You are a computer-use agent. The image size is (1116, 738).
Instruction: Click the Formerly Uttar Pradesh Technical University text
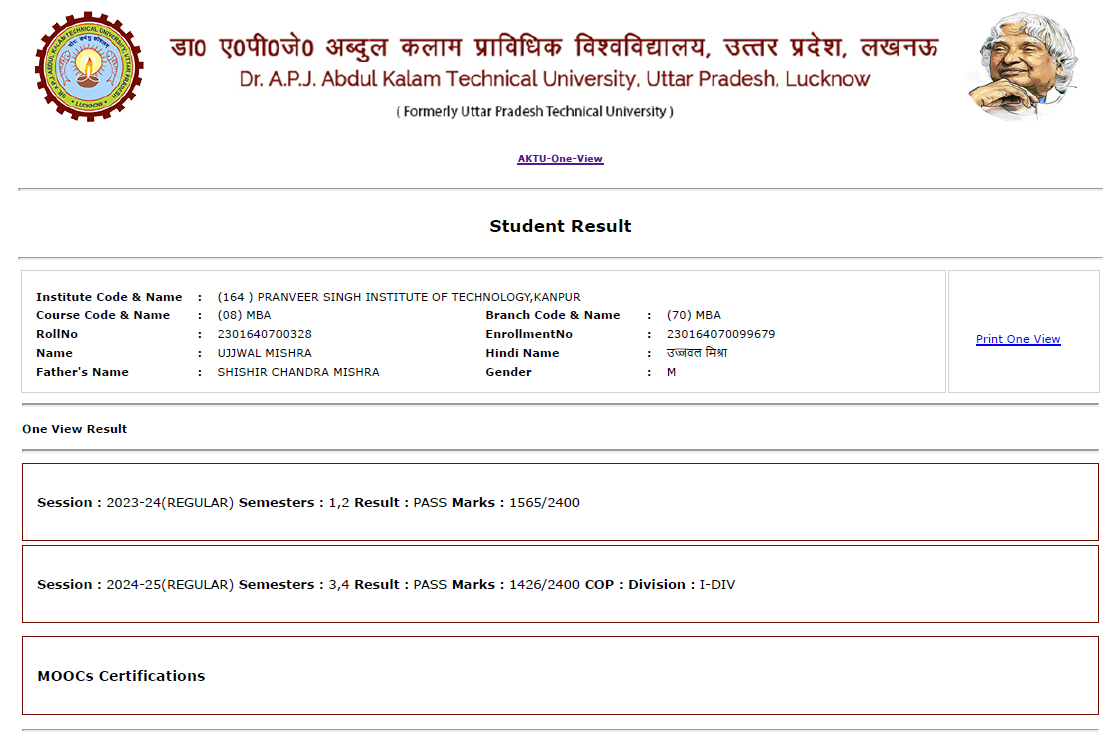pos(535,112)
